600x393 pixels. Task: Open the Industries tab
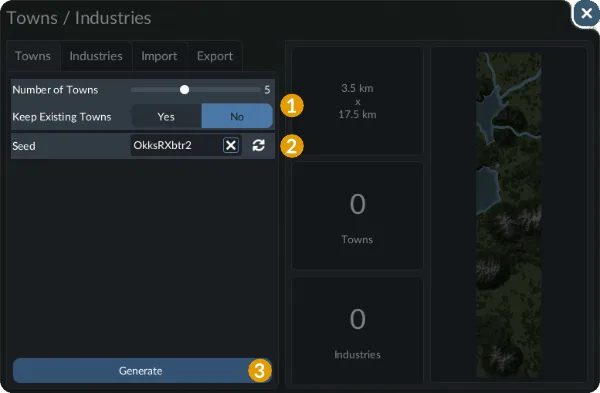pyautogui.click(x=96, y=56)
